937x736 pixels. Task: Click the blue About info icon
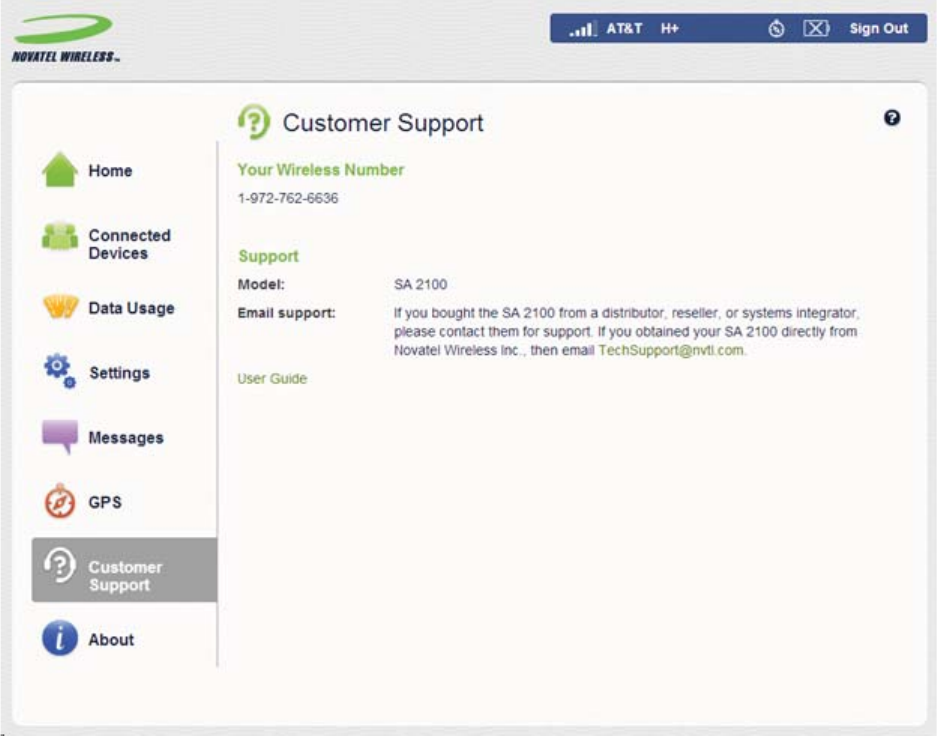[x=60, y=638]
